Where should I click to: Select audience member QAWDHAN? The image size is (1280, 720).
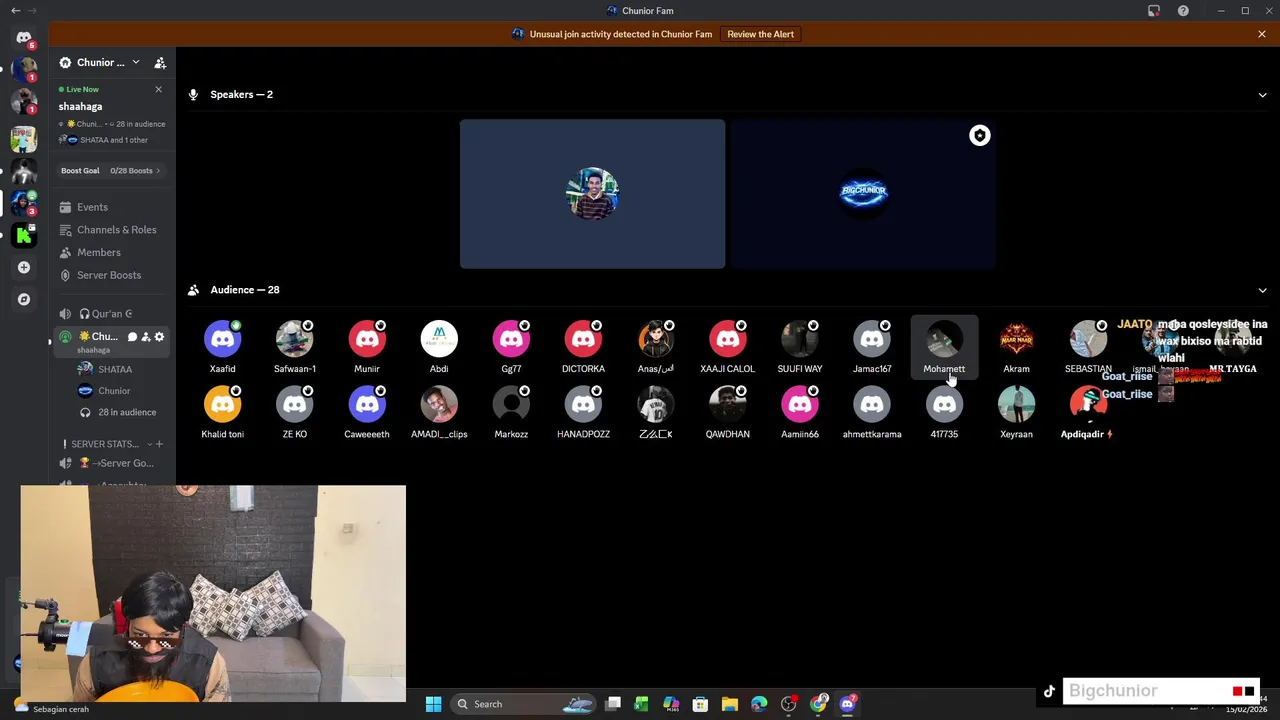pyautogui.click(x=728, y=412)
